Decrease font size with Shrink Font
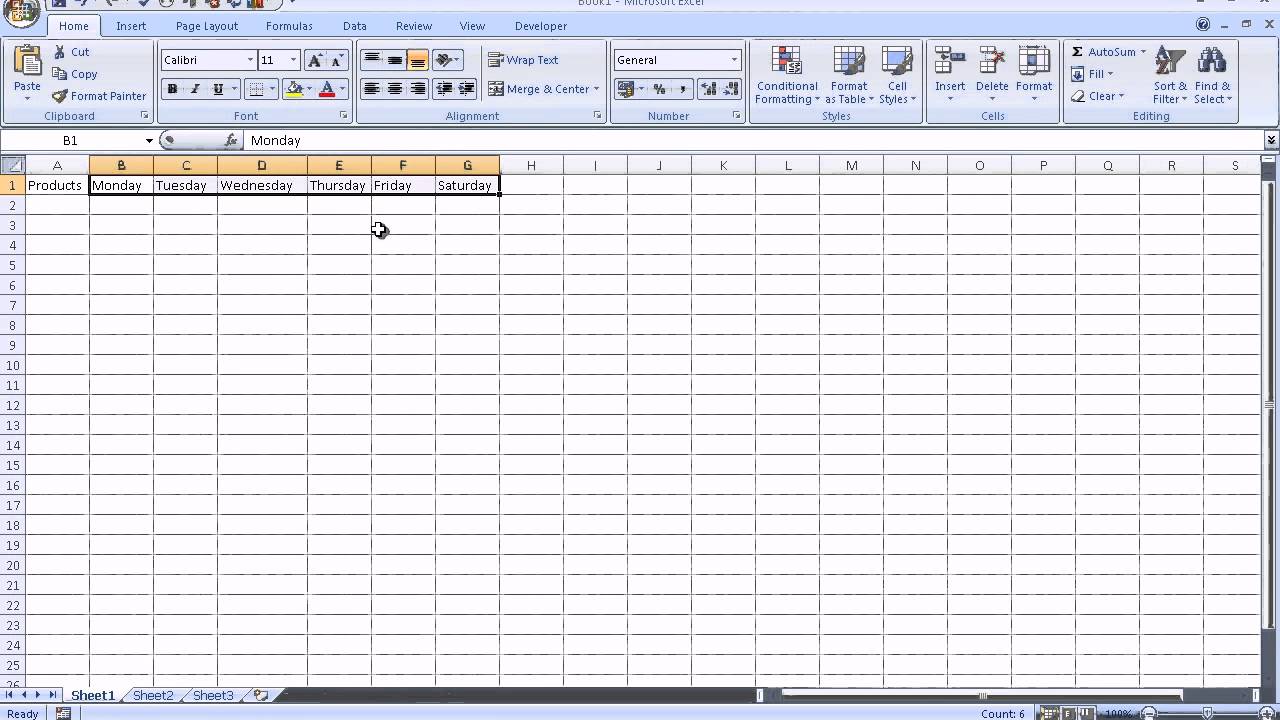The image size is (1280, 720). [338, 60]
